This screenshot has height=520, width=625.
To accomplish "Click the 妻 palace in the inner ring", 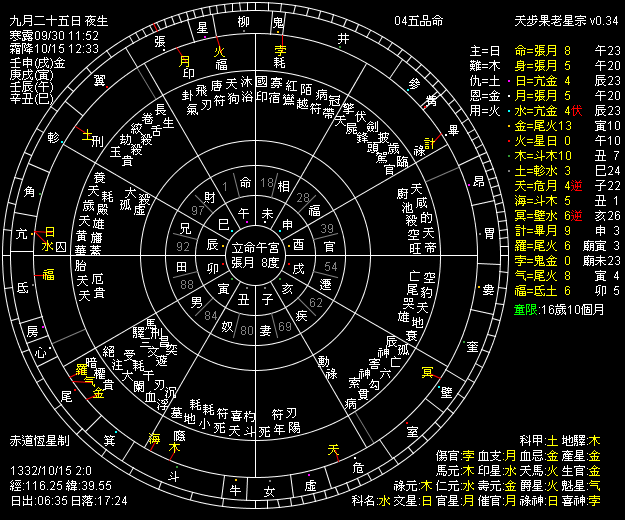I will click(x=266, y=329).
